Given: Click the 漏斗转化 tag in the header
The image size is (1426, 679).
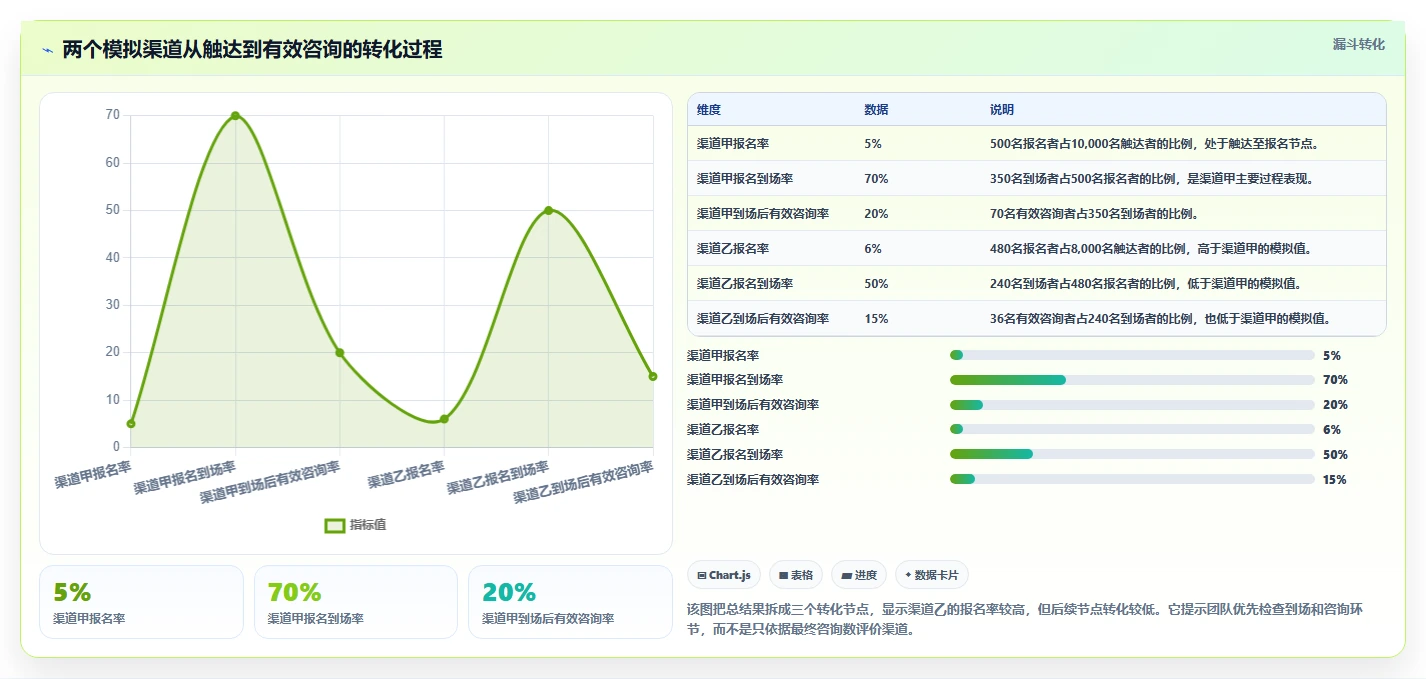Looking at the screenshot, I should (x=1359, y=44).
